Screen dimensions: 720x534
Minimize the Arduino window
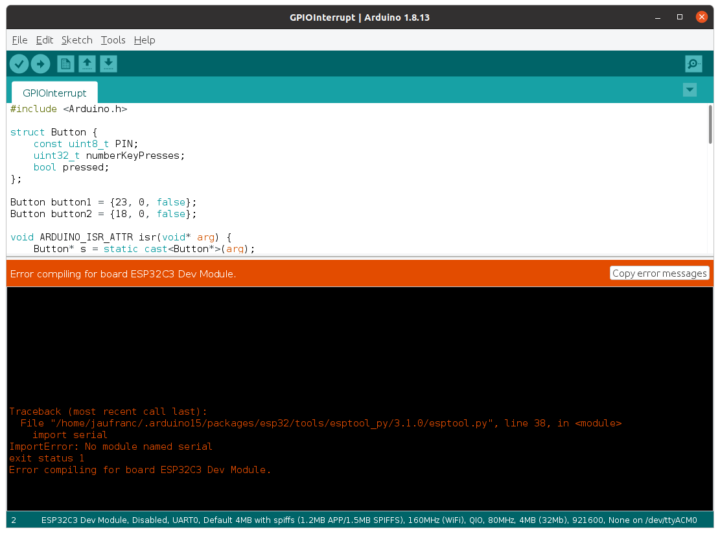(x=658, y=17)
